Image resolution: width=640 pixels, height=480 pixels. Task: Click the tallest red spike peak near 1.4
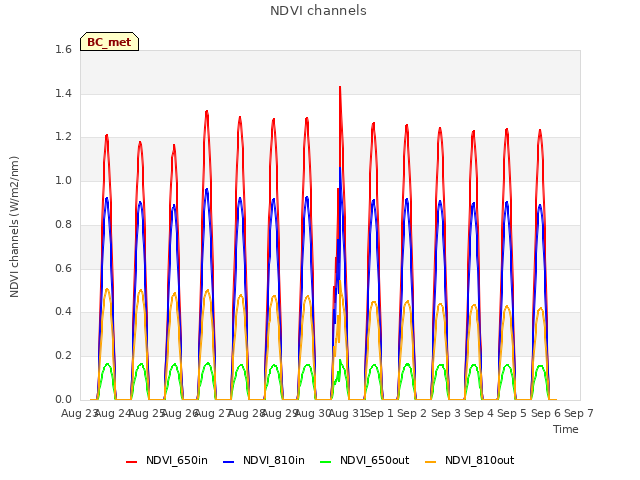(340, 87)
